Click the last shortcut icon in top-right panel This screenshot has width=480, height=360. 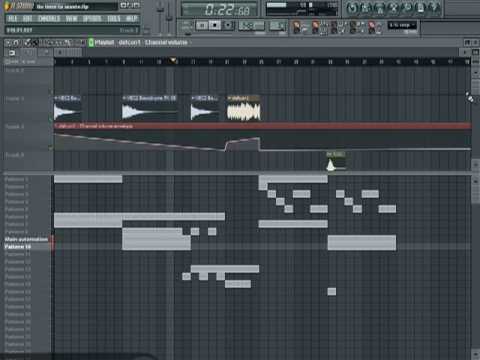pos(434,8)
